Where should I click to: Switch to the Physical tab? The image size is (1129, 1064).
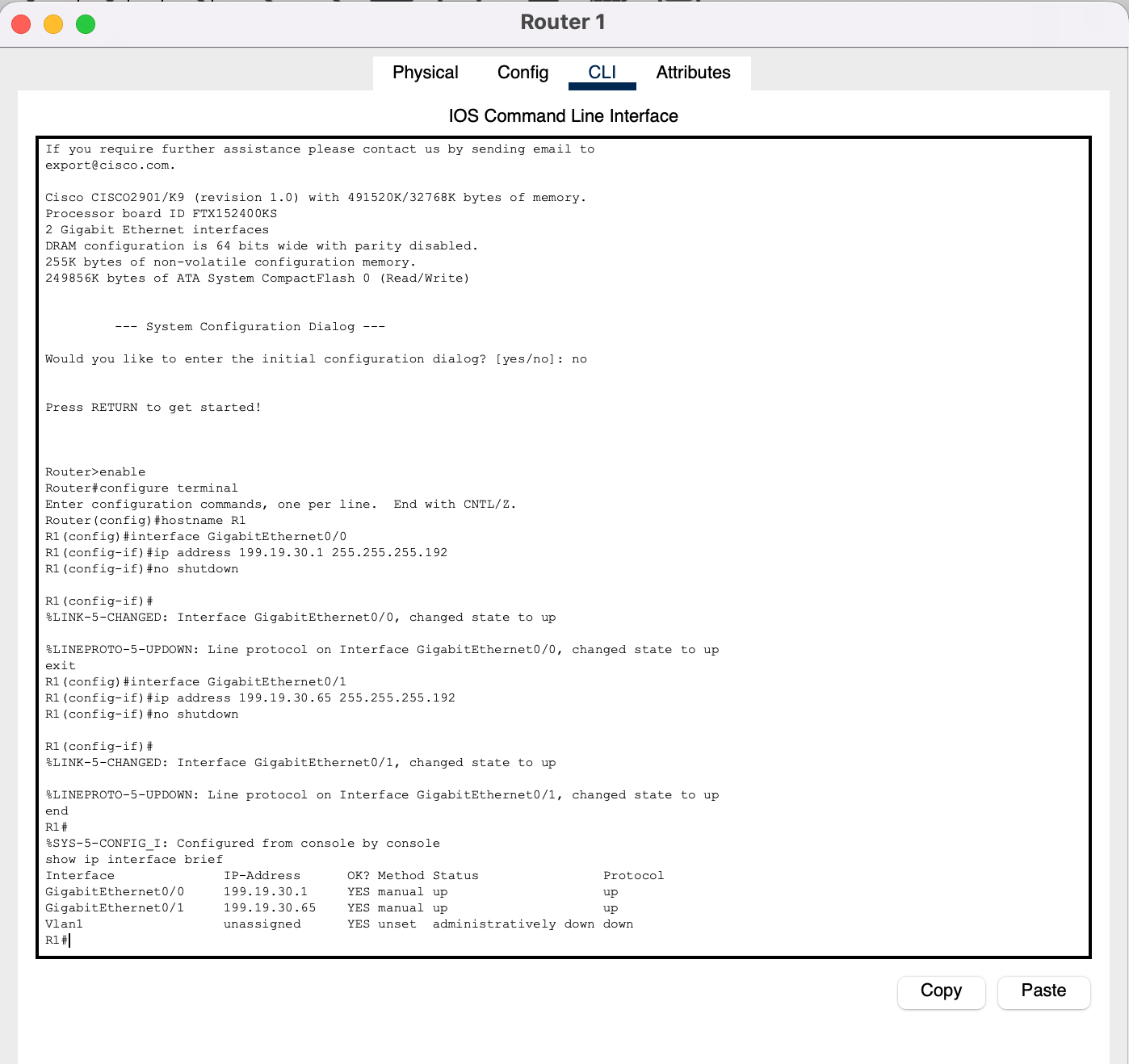[425, 73]
